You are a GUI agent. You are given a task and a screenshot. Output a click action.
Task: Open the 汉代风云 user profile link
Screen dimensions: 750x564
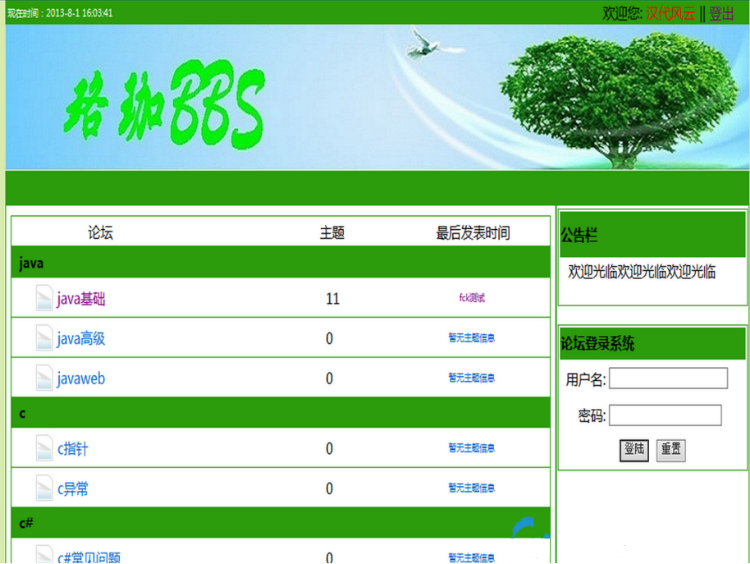tap(671, 13)
